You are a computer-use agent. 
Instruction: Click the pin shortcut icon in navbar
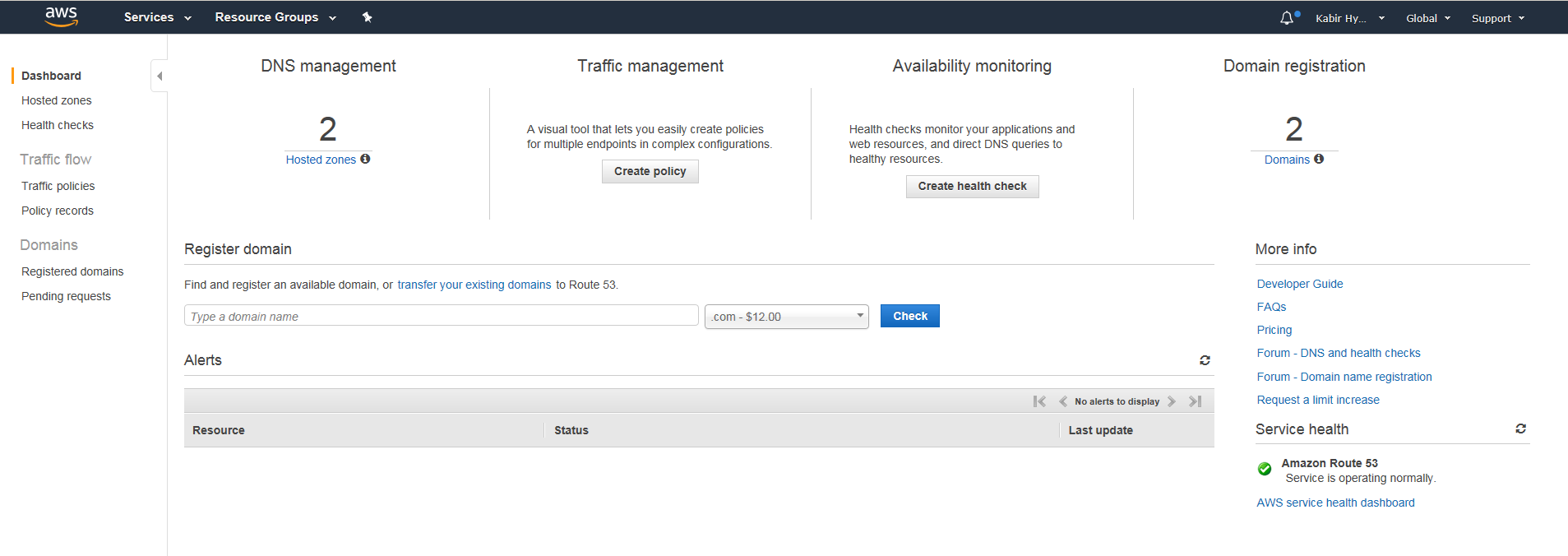pyautogui.click(x=368, y=17)
